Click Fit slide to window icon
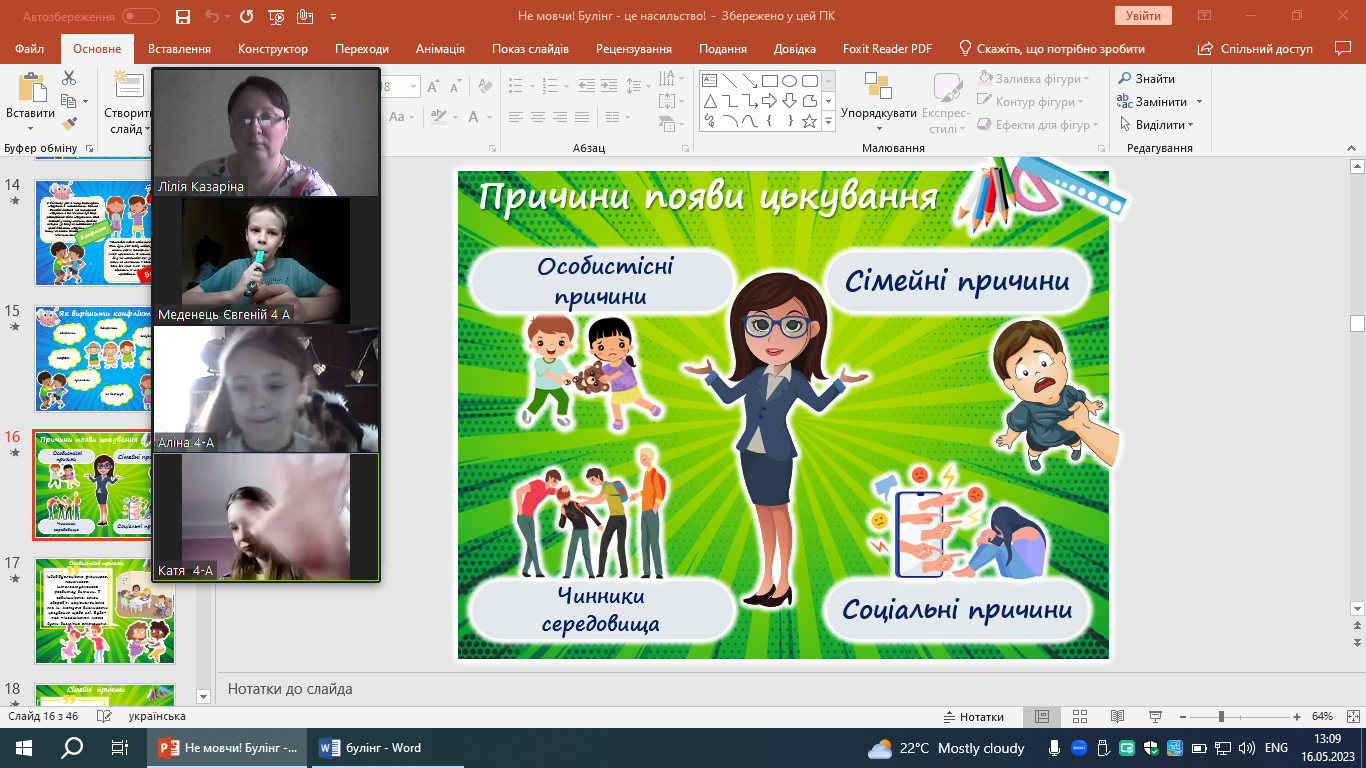The height and width of the screenshot is (768, 1366). (1351, 717)
